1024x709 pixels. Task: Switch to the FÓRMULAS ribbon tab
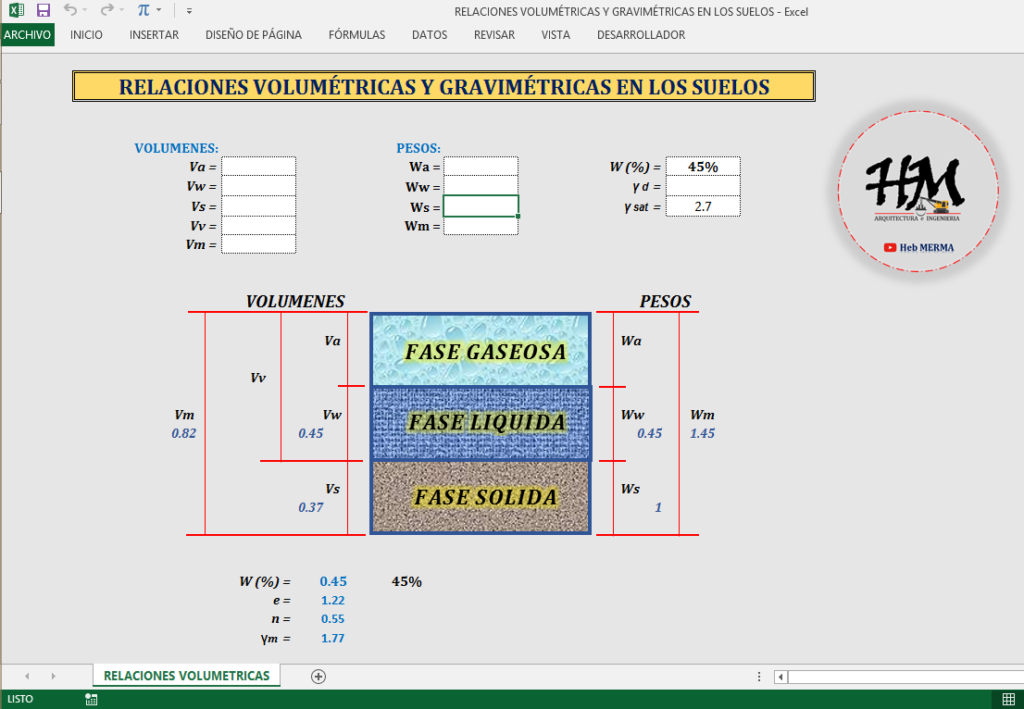[356, 34]
